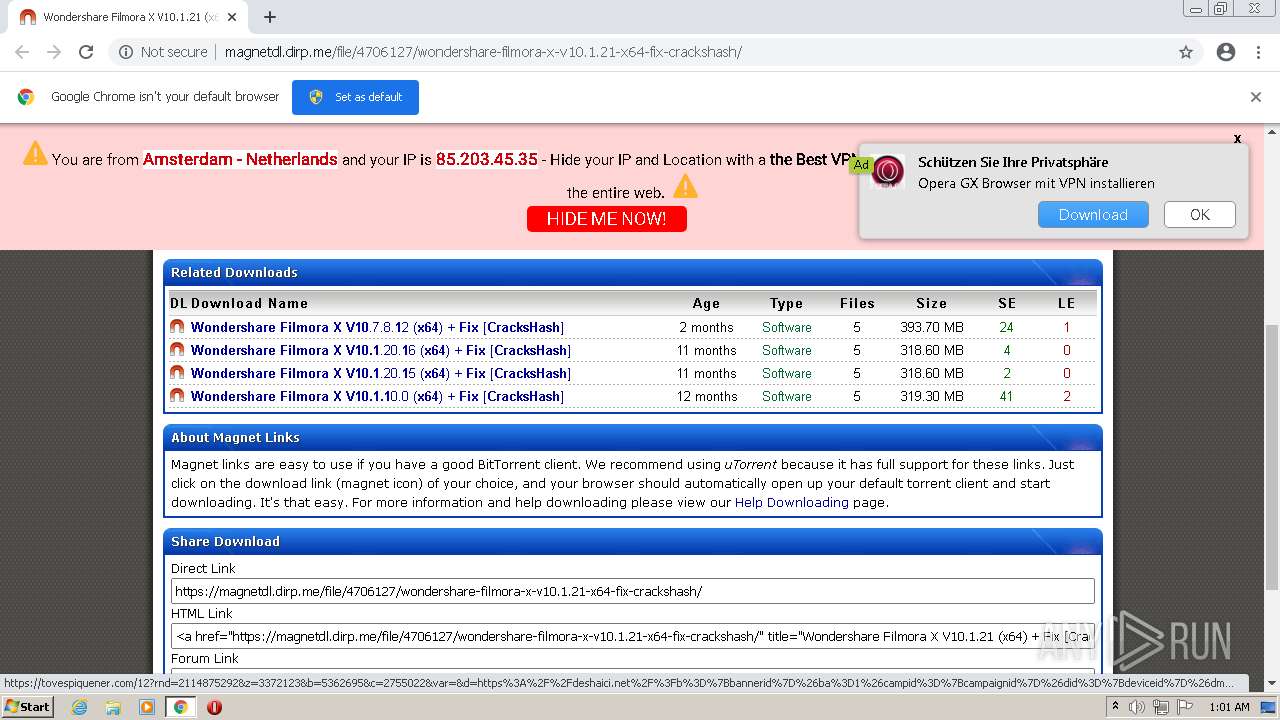Click OK in Opera GX ad
Viewport: 1280px width, 720px height.
pos(1200,215)
